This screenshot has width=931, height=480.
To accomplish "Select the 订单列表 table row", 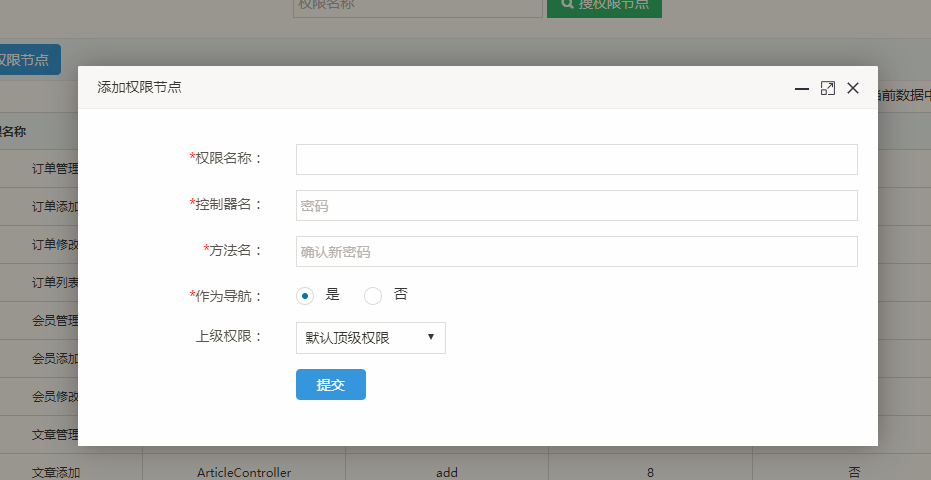I will click(54, 283).
